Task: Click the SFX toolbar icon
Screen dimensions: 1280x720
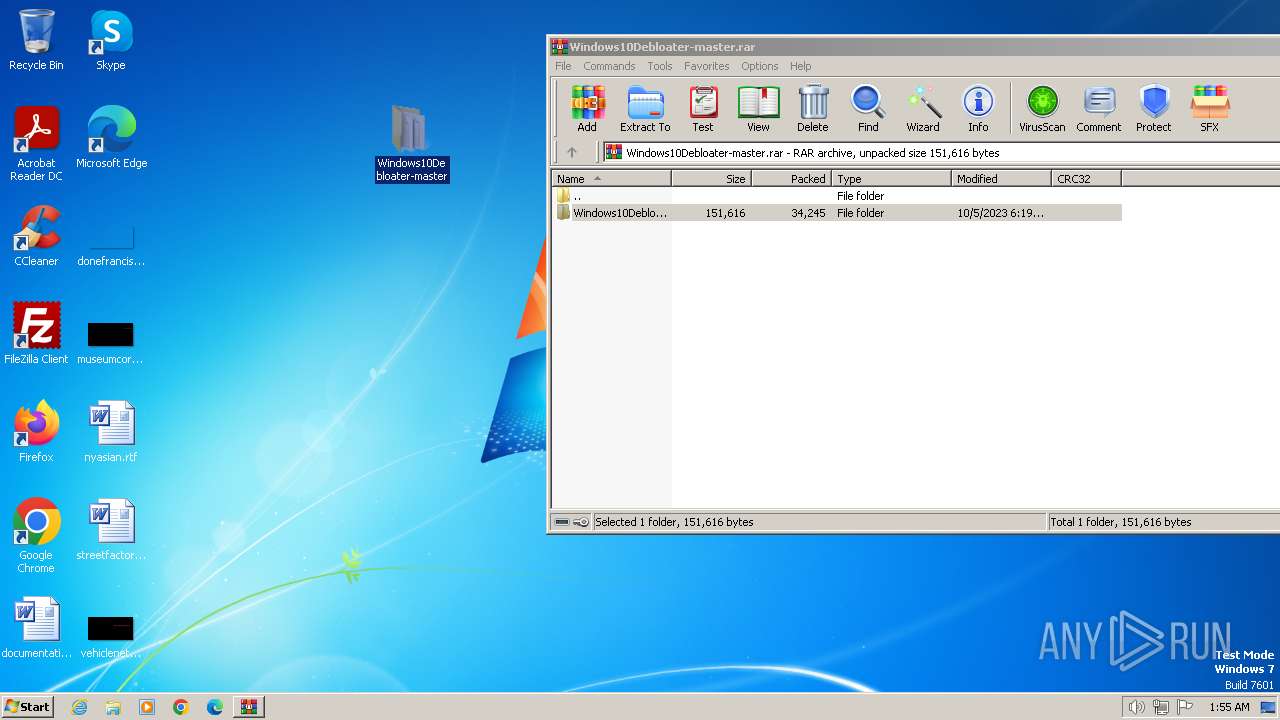Action: click(x=1210, y=108)
